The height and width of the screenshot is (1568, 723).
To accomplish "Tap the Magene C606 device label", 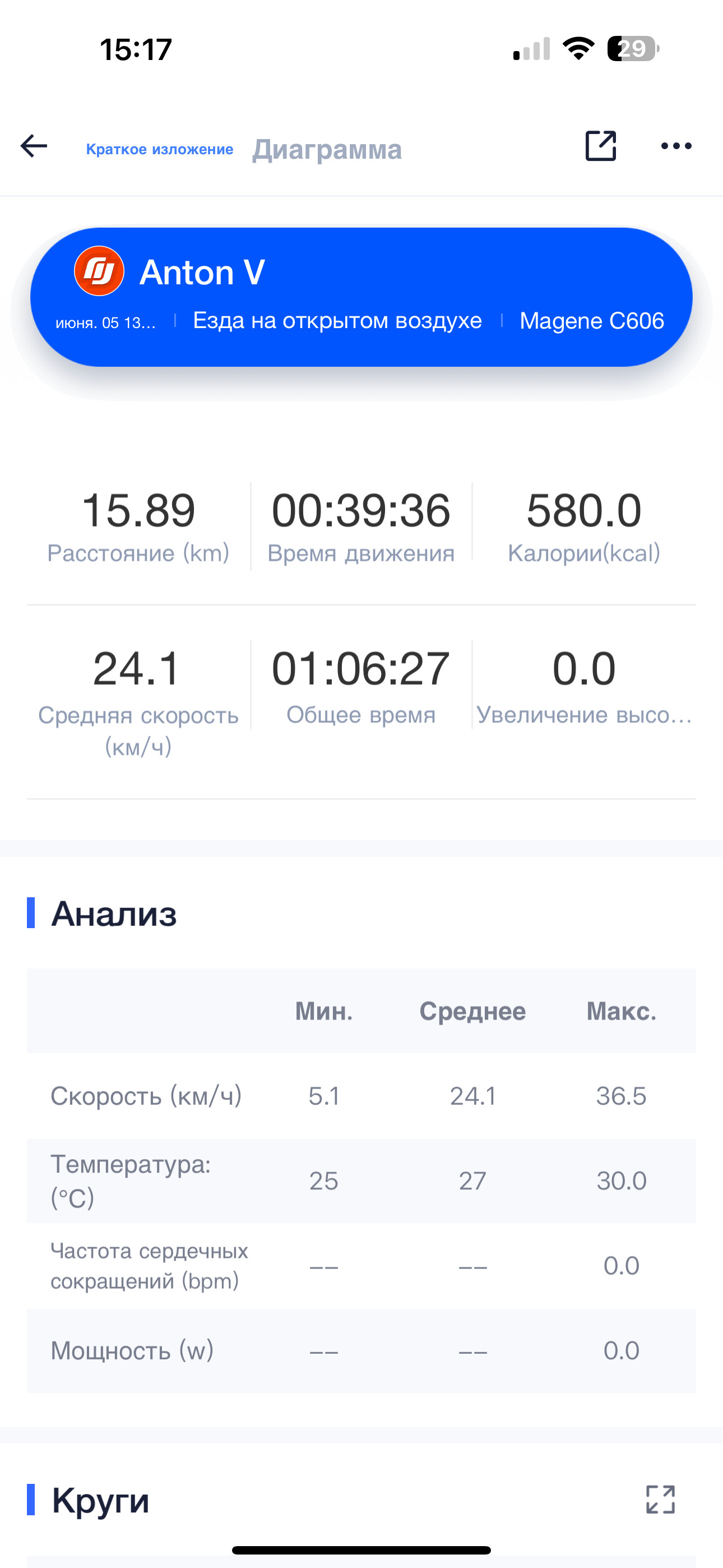I will click(x=591, y=321).
